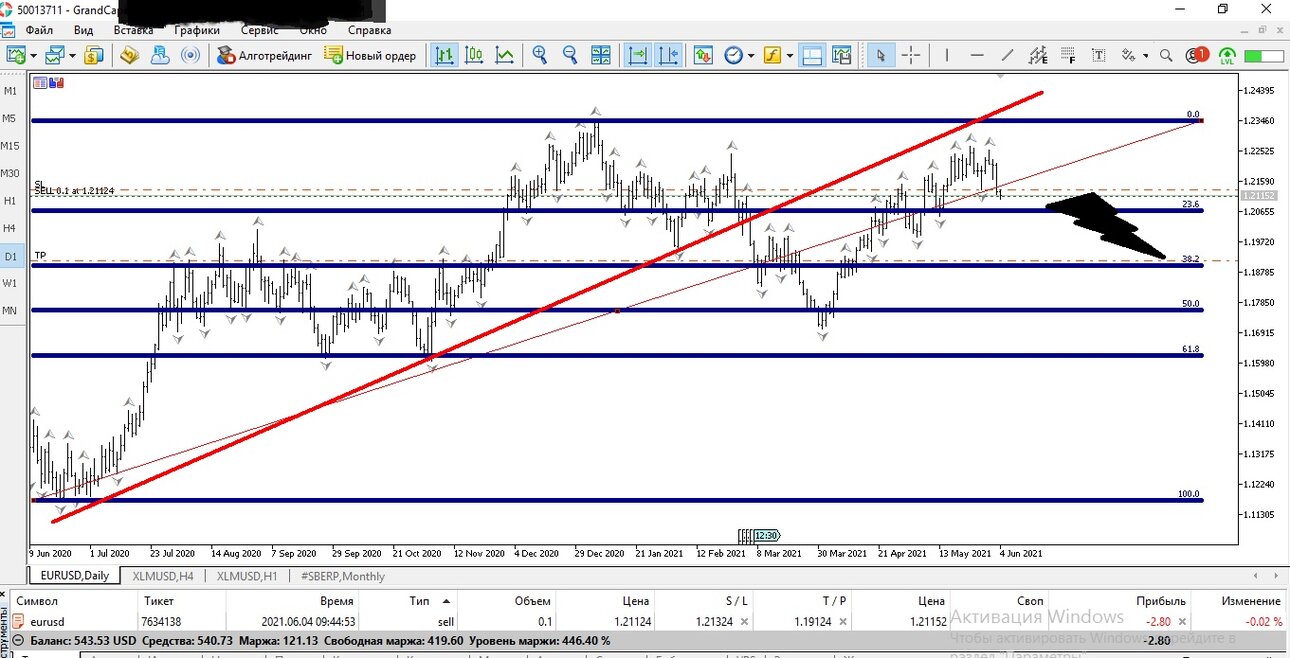Open the Файл menu
The width and height of the screenshot is (1290, 658).
click(x=39, y=30)
